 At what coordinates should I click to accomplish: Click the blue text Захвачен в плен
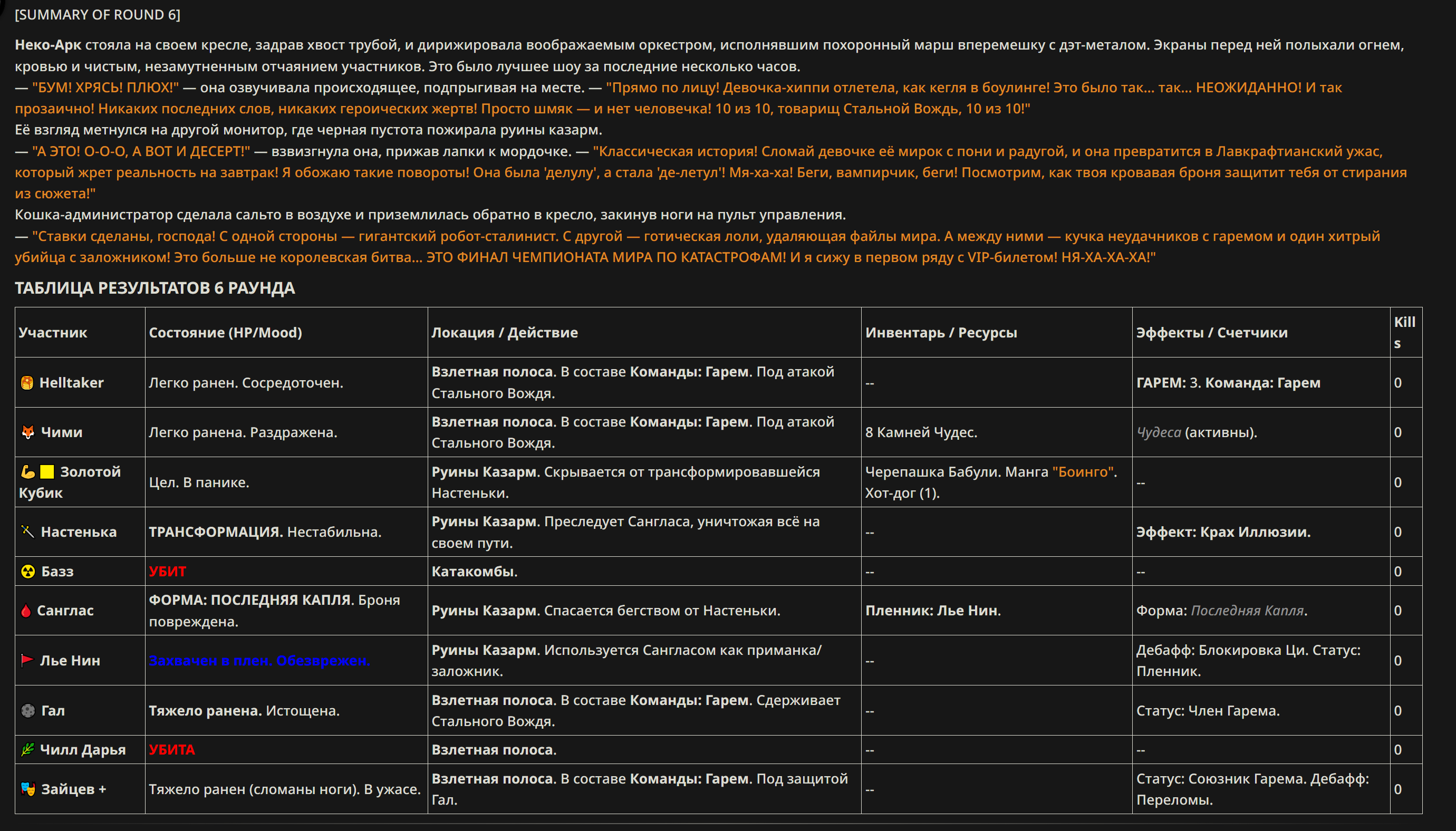coord(210,660)
